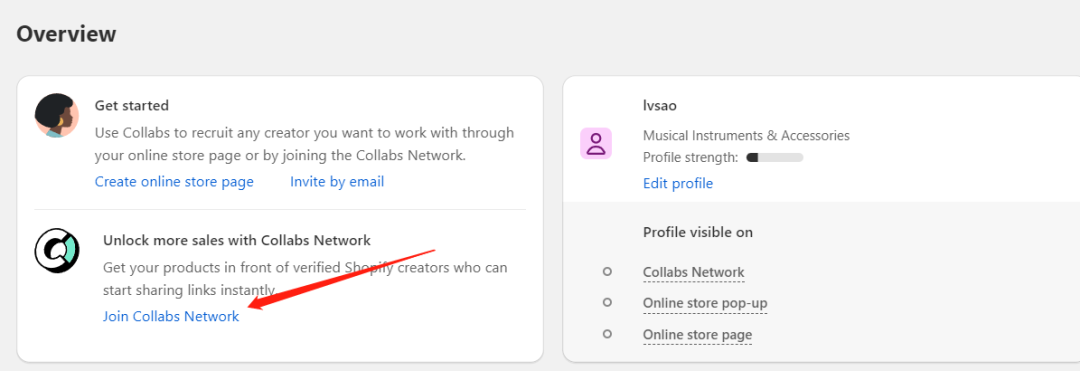Click the pink profile person icon
This screenshot has width=1080, height=371.
596,144
